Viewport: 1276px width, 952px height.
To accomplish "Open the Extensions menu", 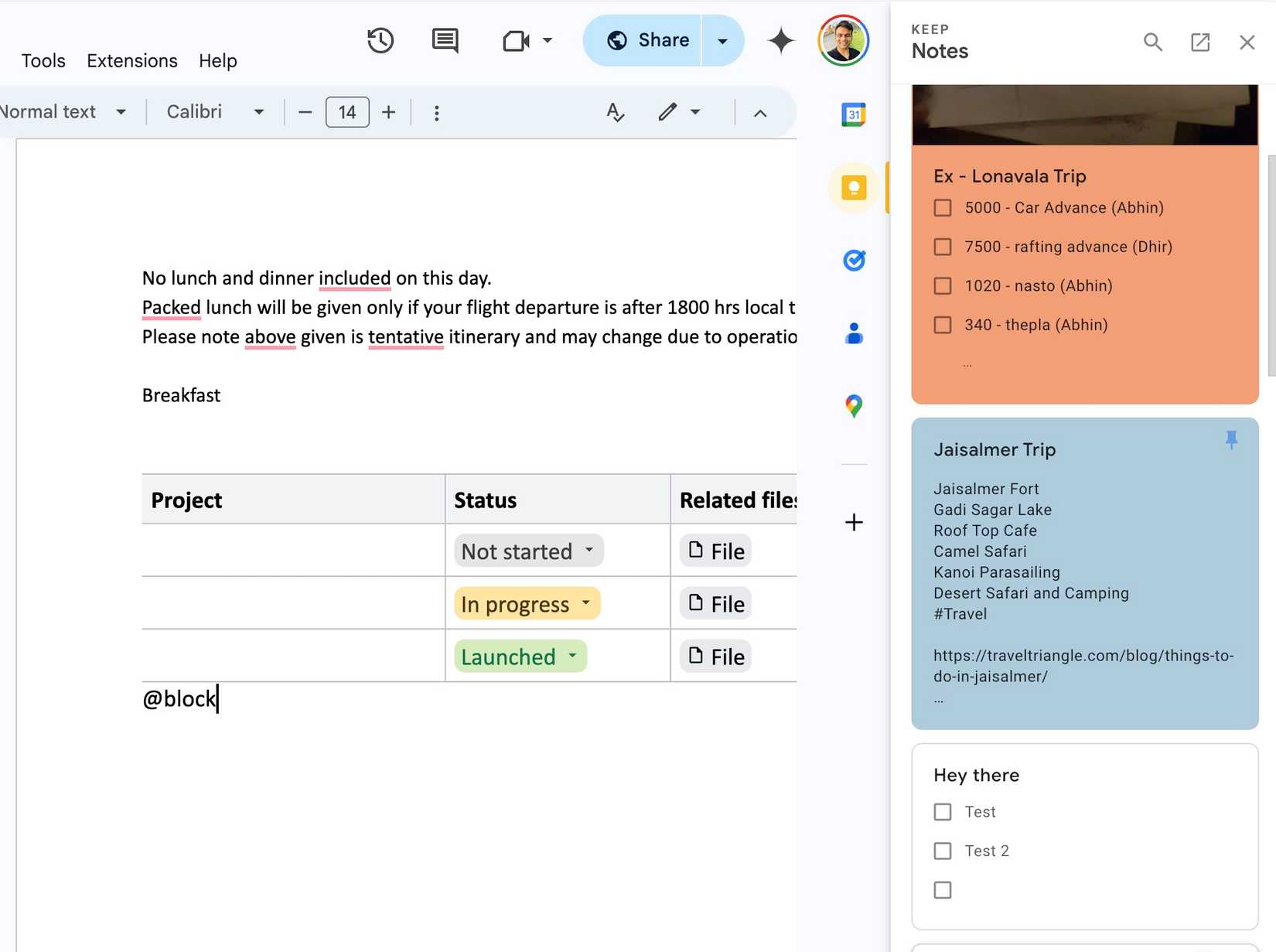I will click(x=131, y=60).
